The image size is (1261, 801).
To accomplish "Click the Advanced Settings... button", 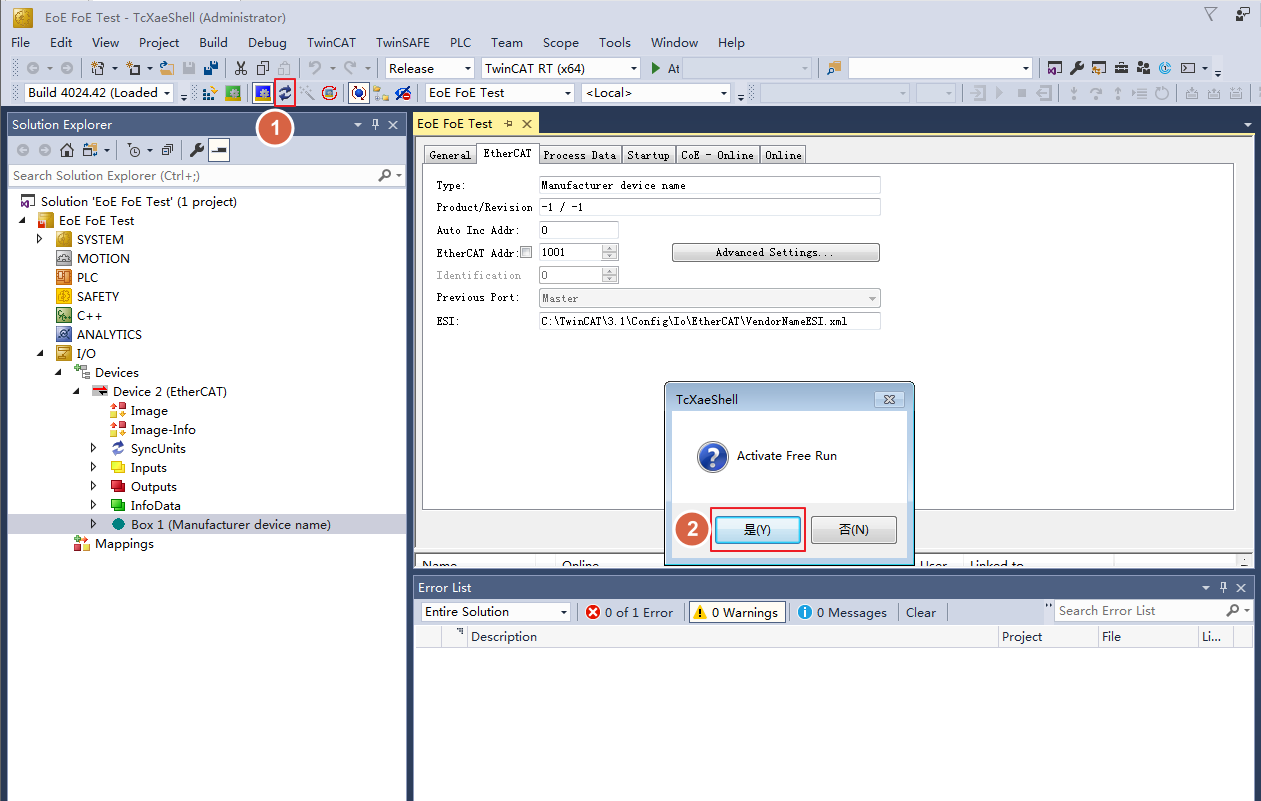I will [775, 253].
